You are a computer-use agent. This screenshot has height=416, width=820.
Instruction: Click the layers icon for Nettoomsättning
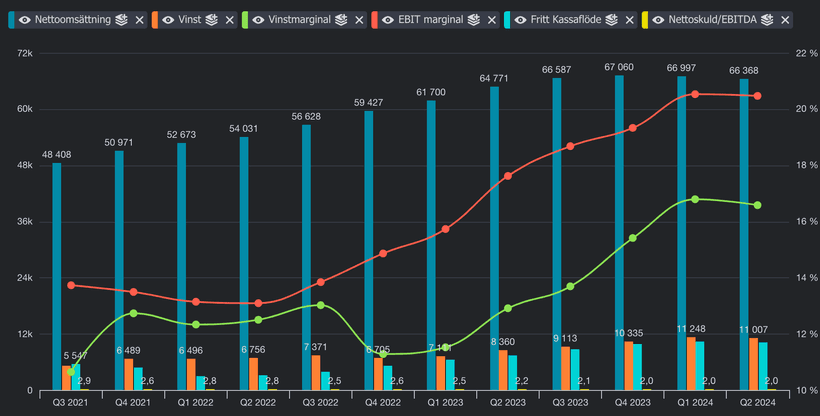[x=121, y=20]
